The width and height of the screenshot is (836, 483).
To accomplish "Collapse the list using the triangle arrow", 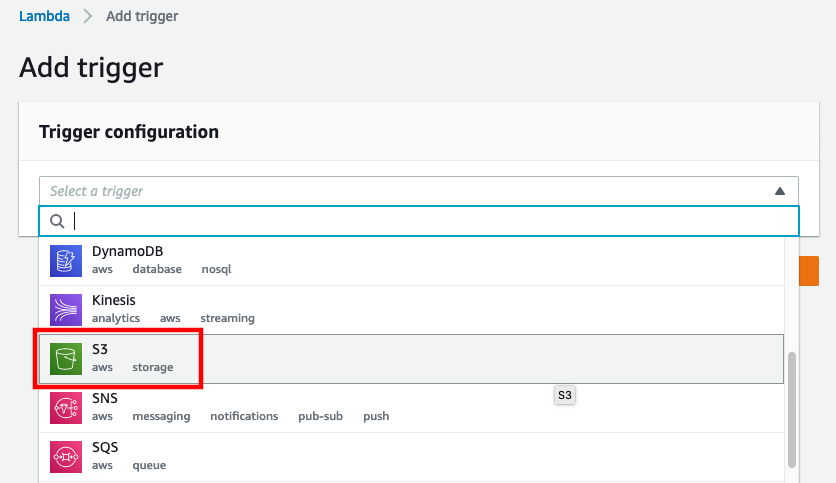I will [x=779, y=191].
